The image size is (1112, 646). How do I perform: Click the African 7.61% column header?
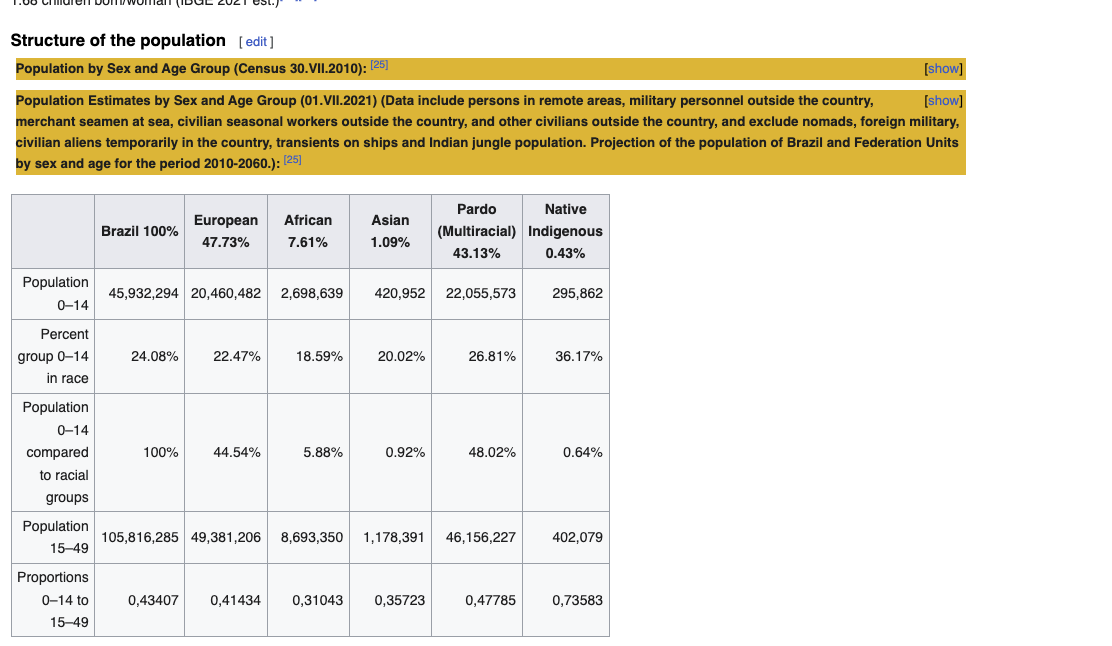point(308,232)
